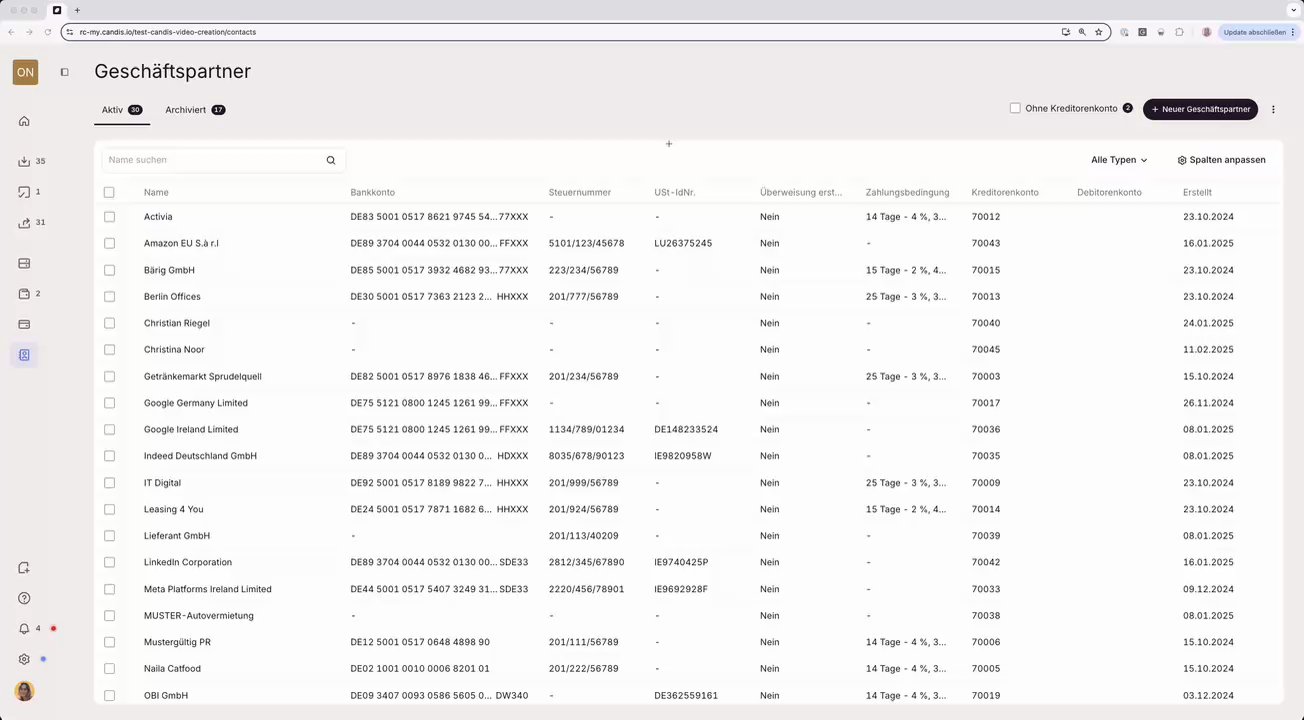Bookmark the page with the star icon
The image size is (1304, 720).
[x=1098, y=32]
